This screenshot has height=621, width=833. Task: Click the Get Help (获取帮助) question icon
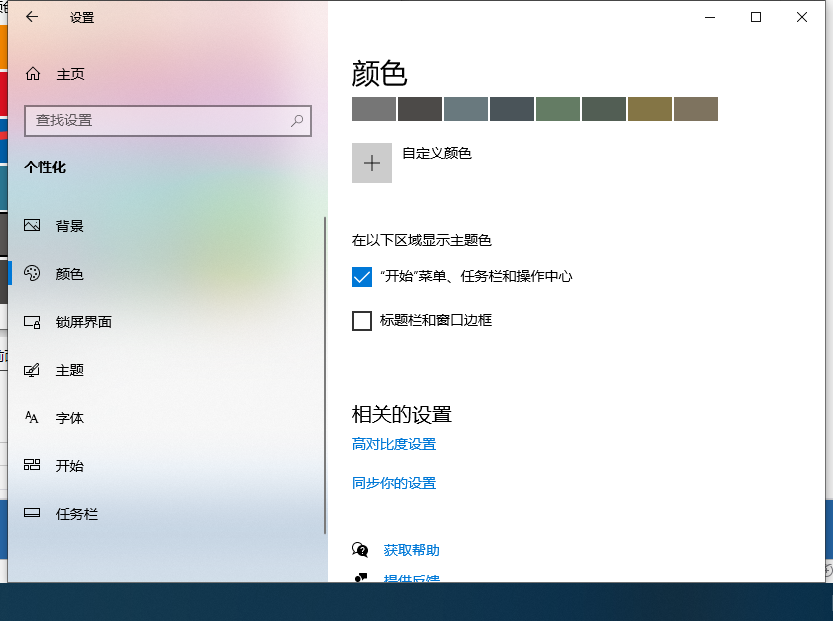pos(361,549)
